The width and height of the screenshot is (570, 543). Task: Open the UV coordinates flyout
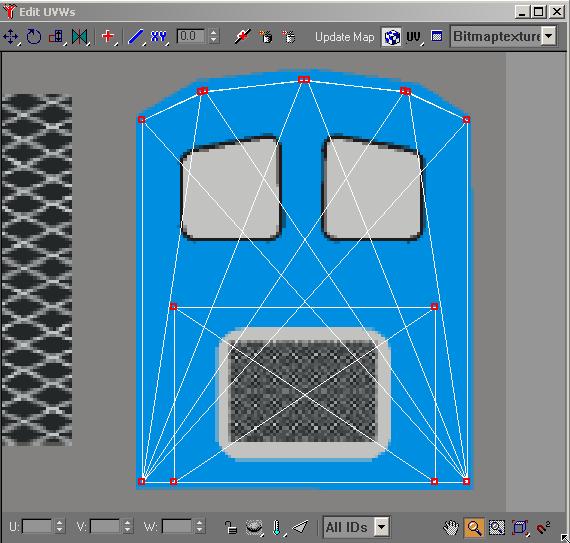click(x=413, y=37)
